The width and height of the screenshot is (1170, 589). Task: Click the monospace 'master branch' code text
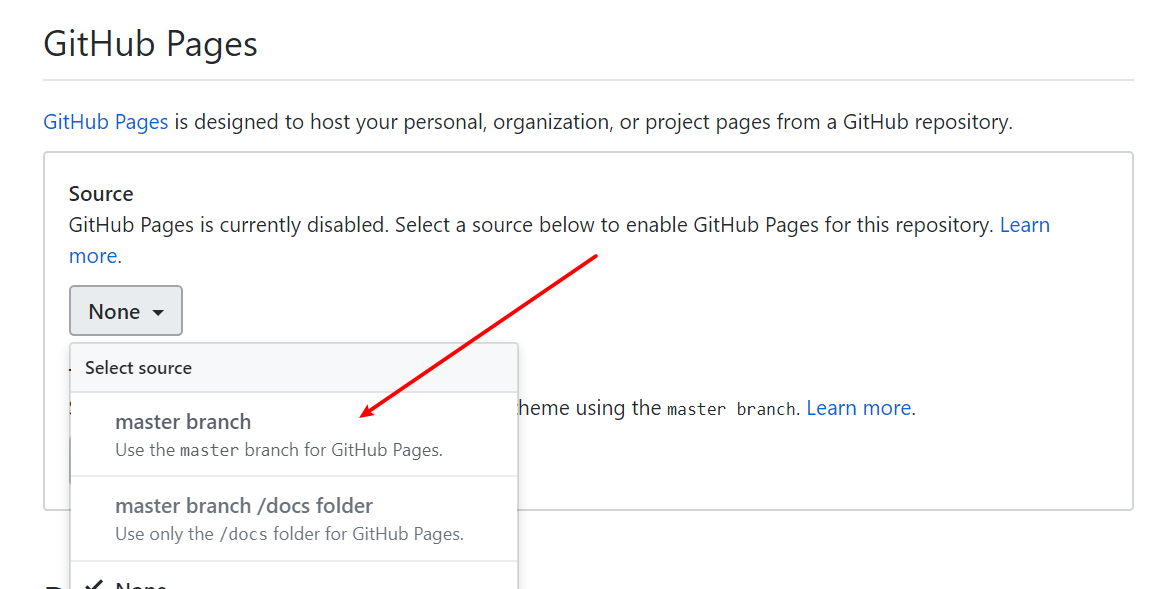(x=730, y=409)
